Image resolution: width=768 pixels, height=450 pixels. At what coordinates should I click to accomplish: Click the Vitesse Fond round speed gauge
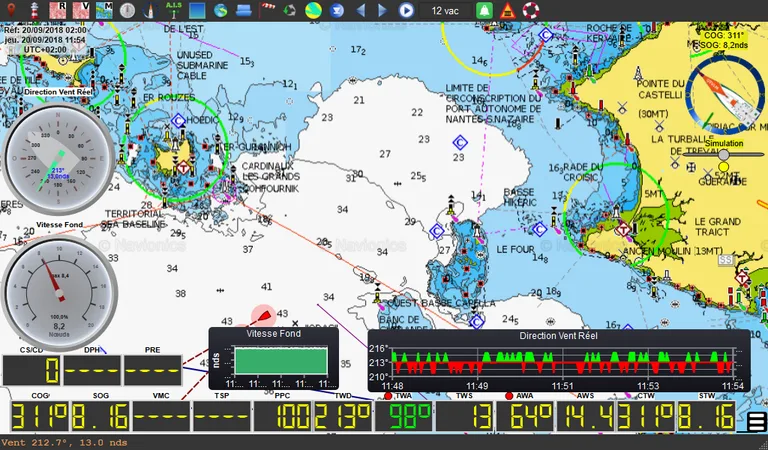tap(59, 293)
